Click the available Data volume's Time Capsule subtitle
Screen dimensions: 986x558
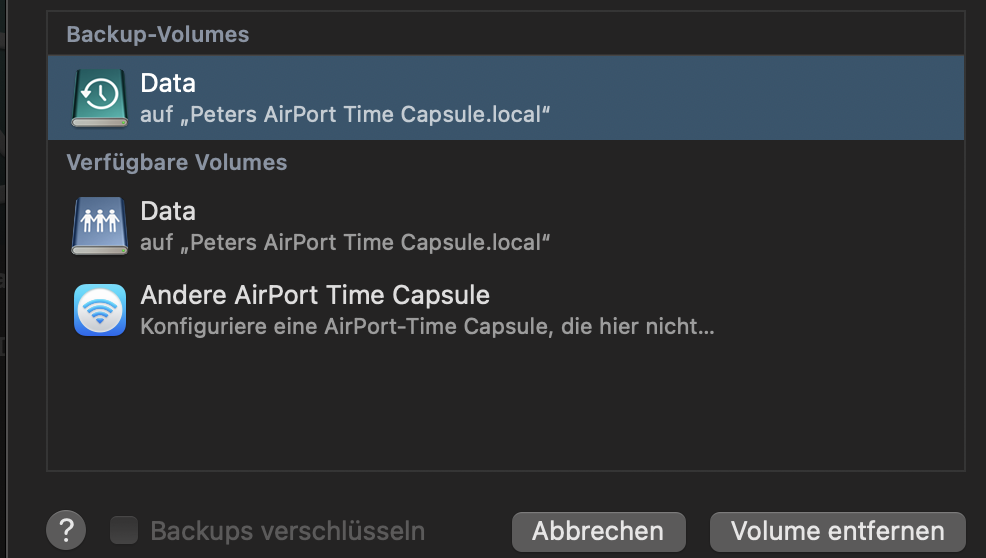click(346, 242)
